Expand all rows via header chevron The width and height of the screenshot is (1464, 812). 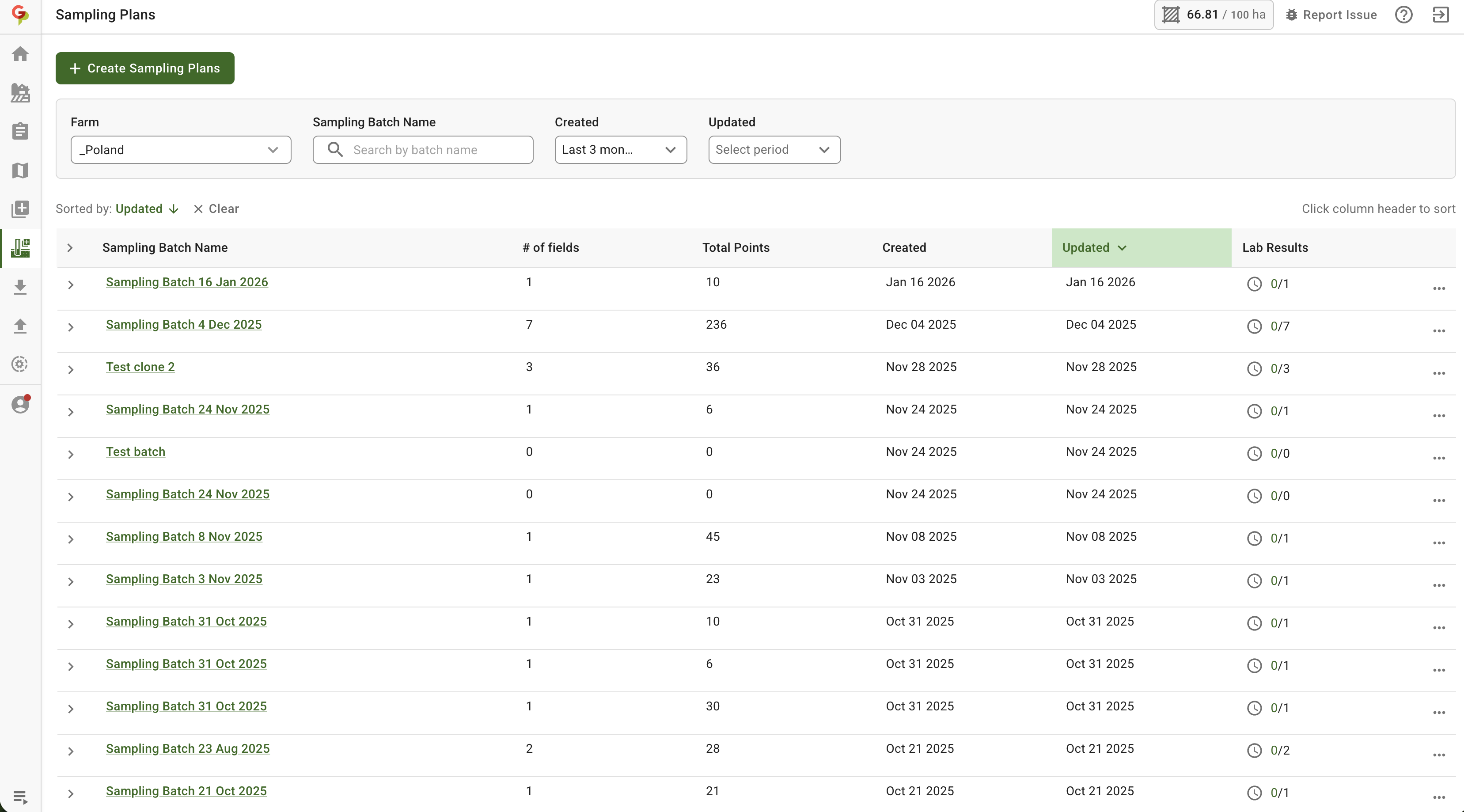click(x=71, y=248)
